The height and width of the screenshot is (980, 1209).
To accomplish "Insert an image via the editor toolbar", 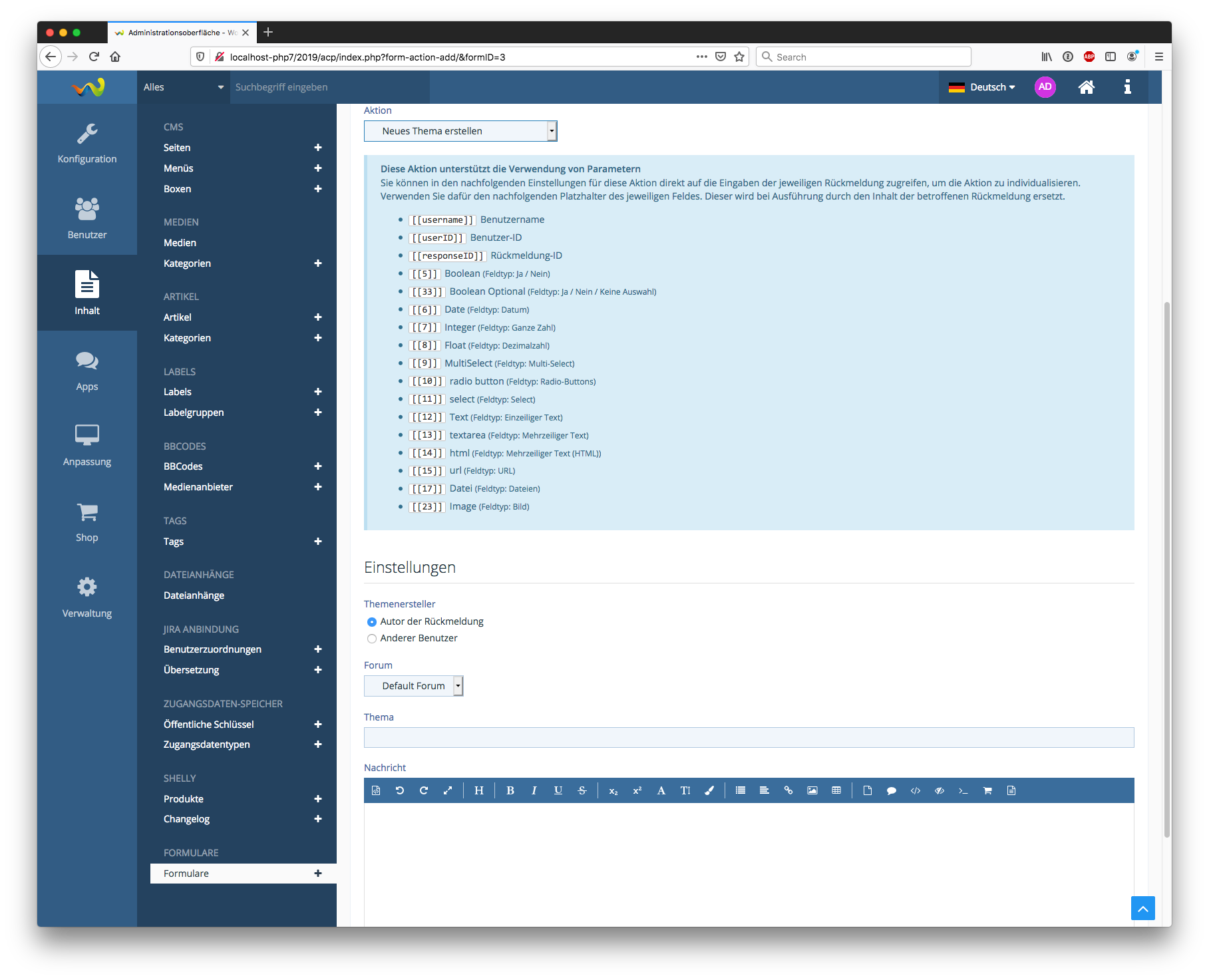I will pyautogui.click(x=812, y=790).
